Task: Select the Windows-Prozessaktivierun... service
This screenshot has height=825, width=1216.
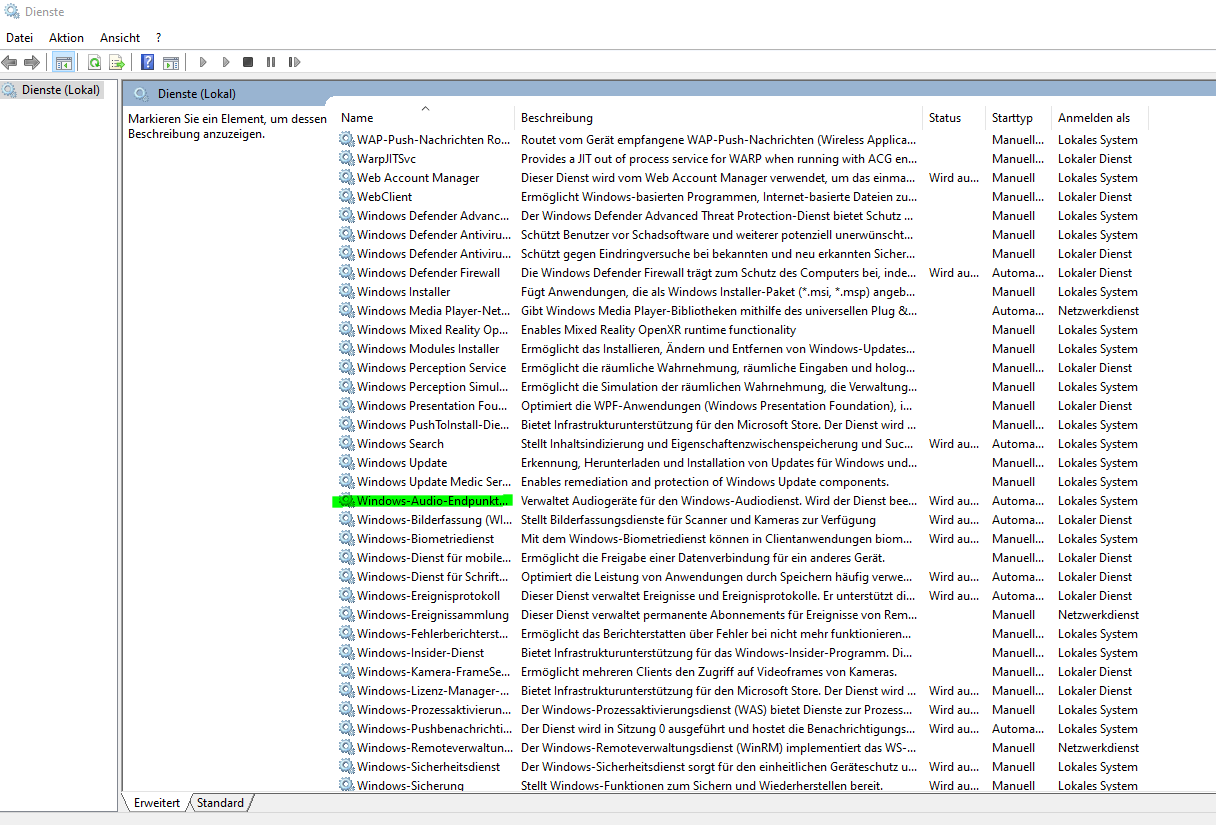Action: pyautogui.click(x=434, y=710)
